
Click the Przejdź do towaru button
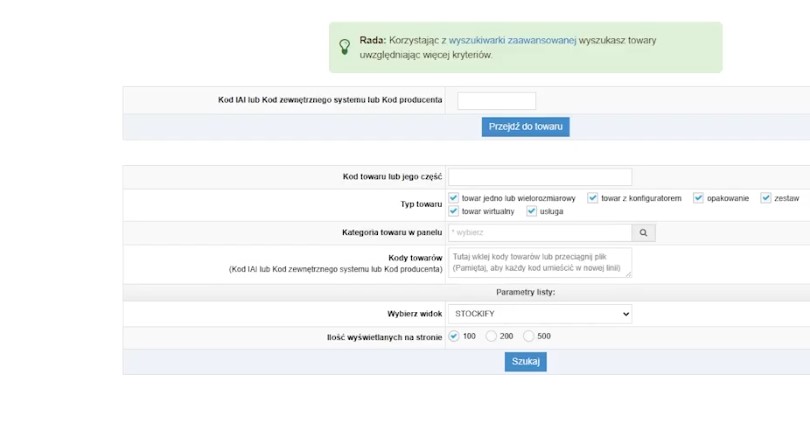click(x=525, y=127)
